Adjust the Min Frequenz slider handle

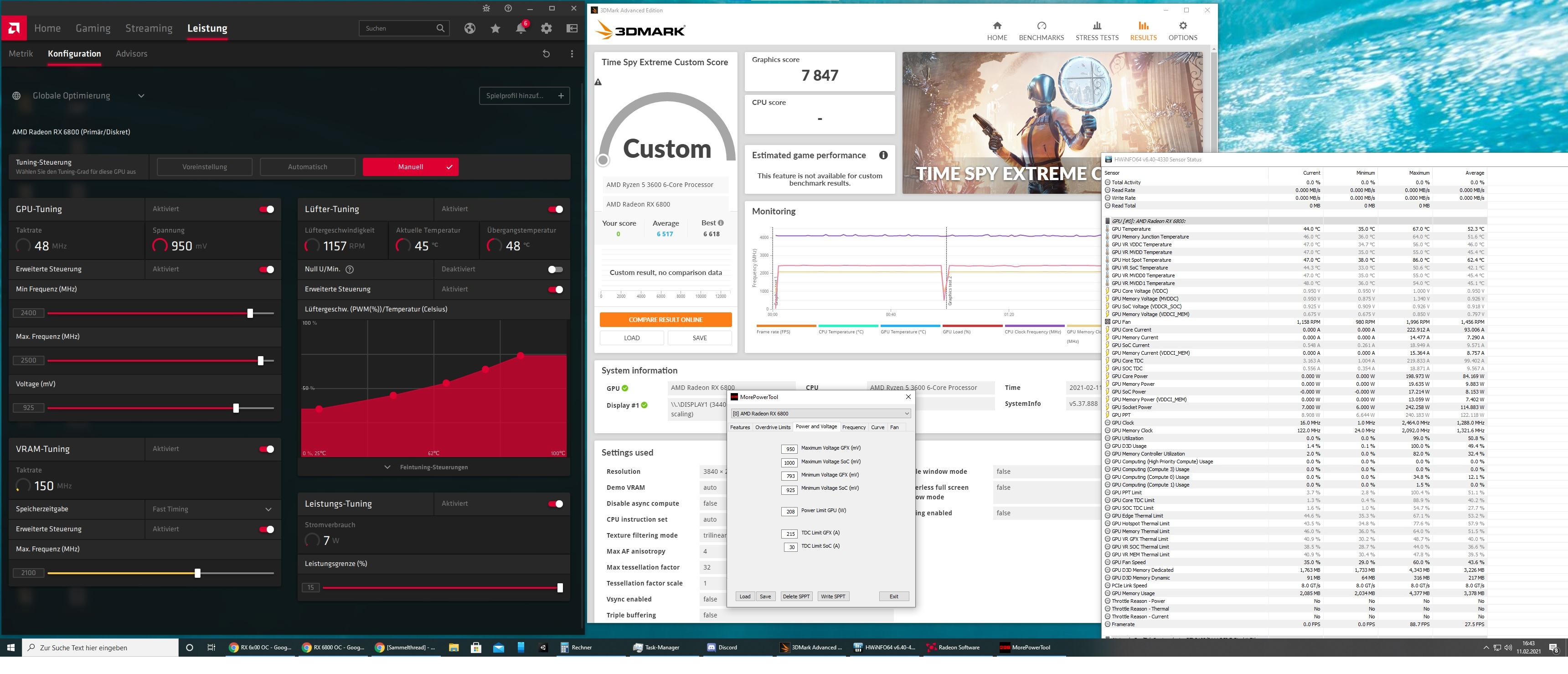(x=250, y=313)
